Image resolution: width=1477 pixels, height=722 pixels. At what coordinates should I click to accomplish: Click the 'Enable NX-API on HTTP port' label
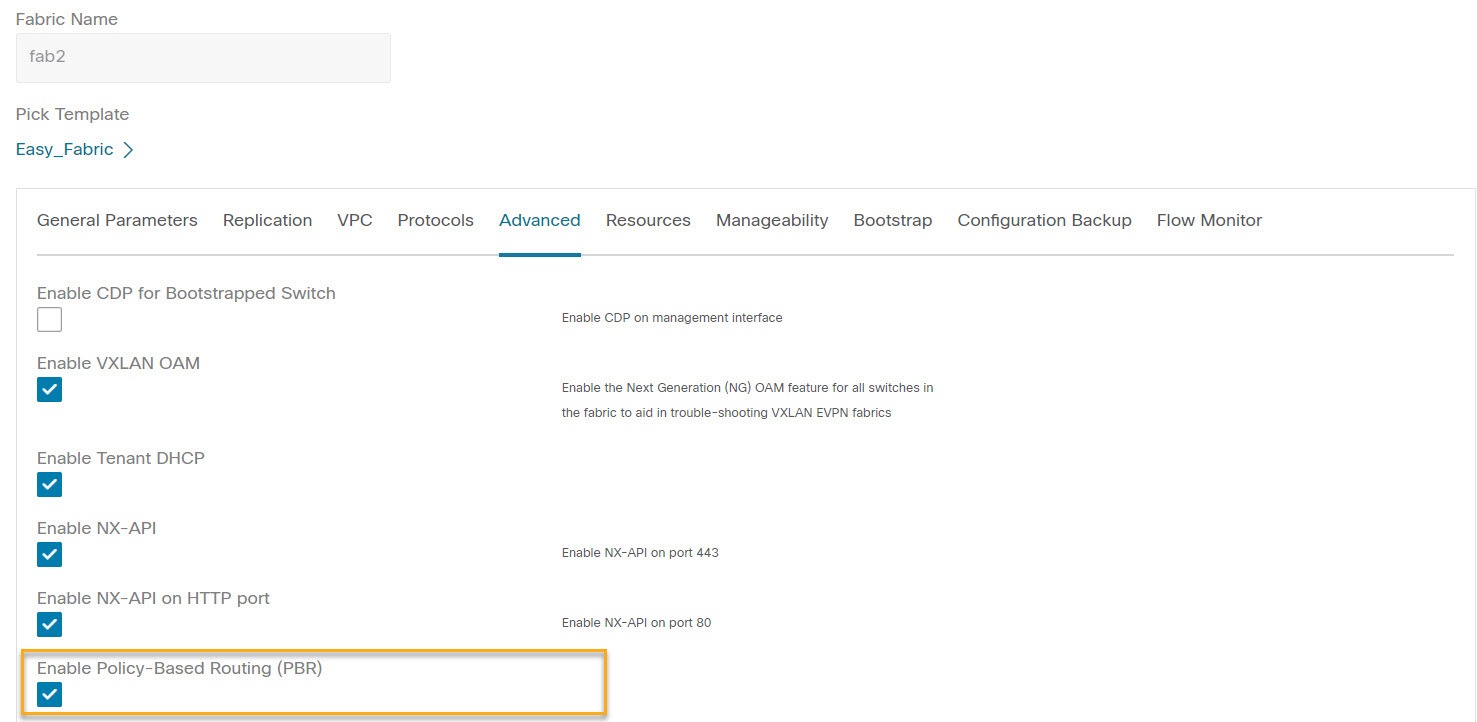pos(153,598)
